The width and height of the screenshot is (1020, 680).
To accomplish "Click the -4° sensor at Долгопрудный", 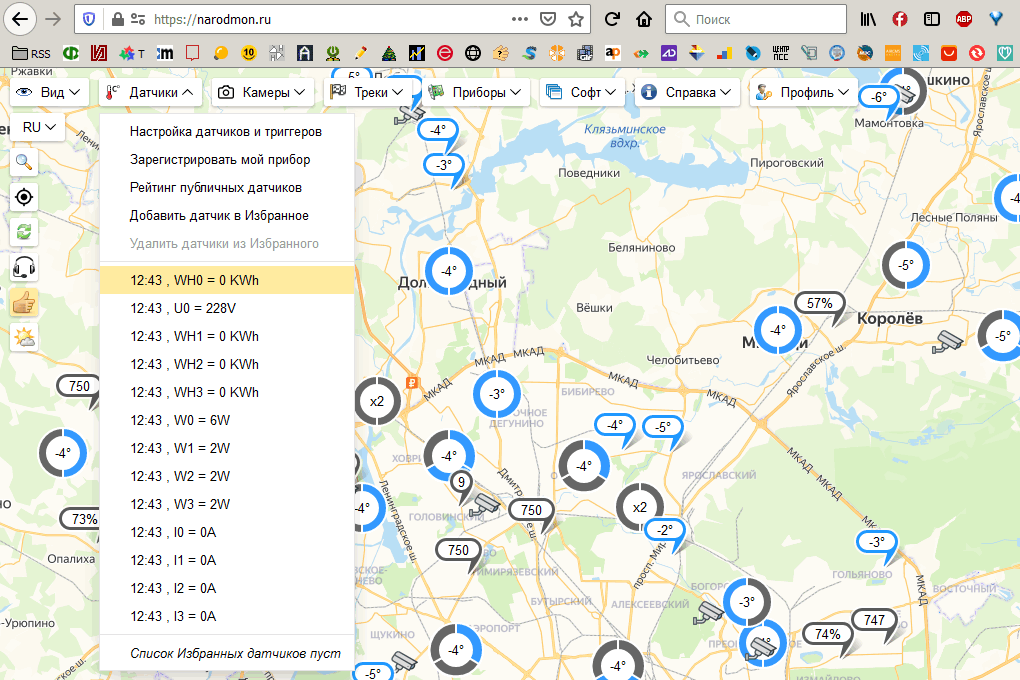I will coord(449,271).
